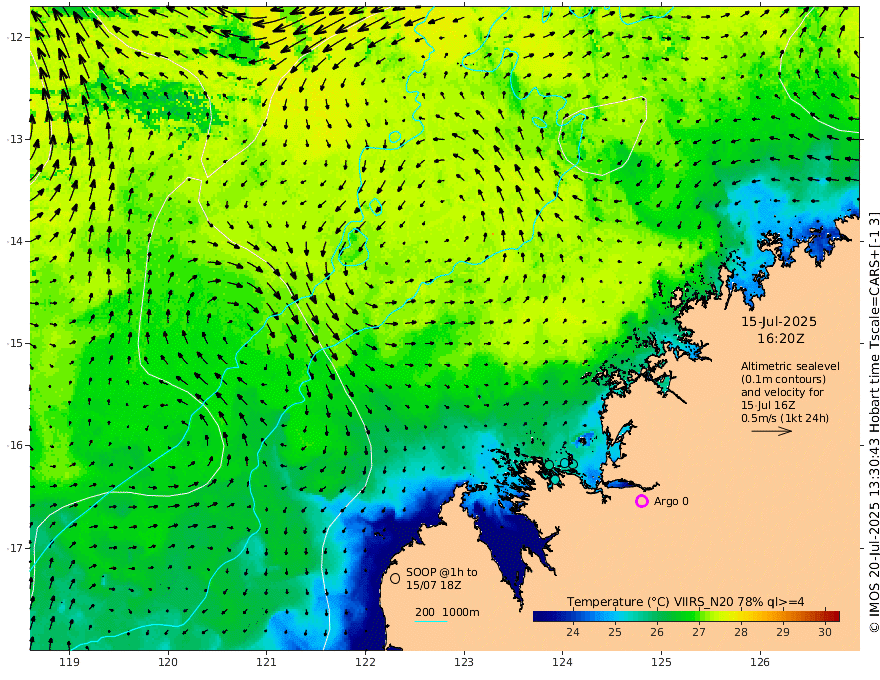Screen dimensions: 880x680
Task: Click the cyan 200m contour legend line
Action: point(431,621)
